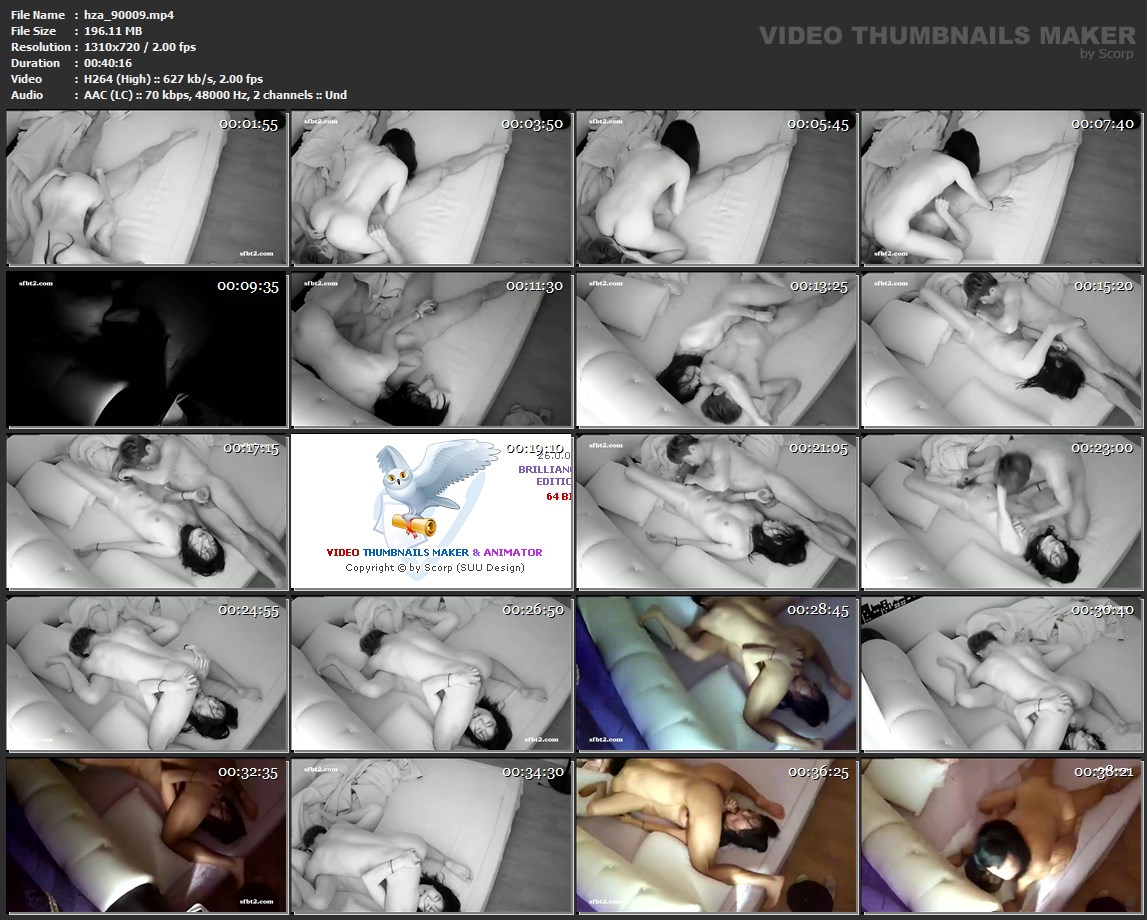Select the thumbnail stamped 00:17:15
The image size is (1147, 920).
click(147, 512)
